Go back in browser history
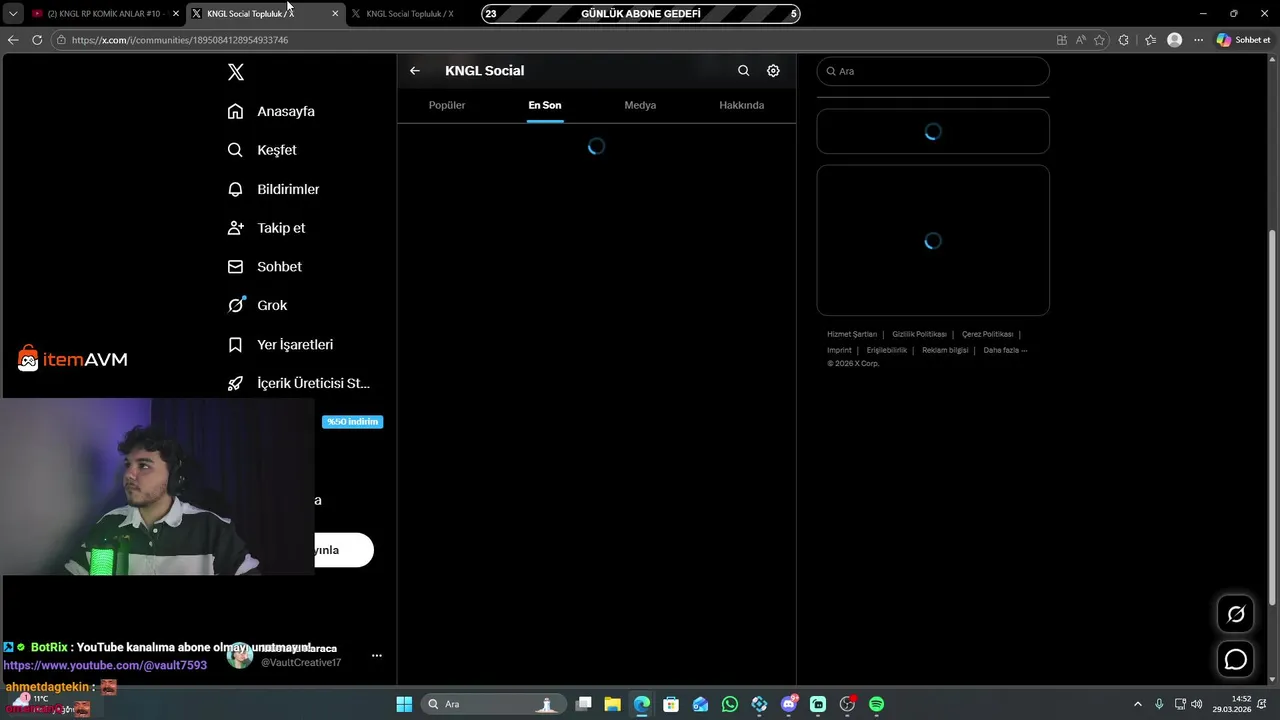Screen dimensions: 1280x720 [x=13, y=40]
